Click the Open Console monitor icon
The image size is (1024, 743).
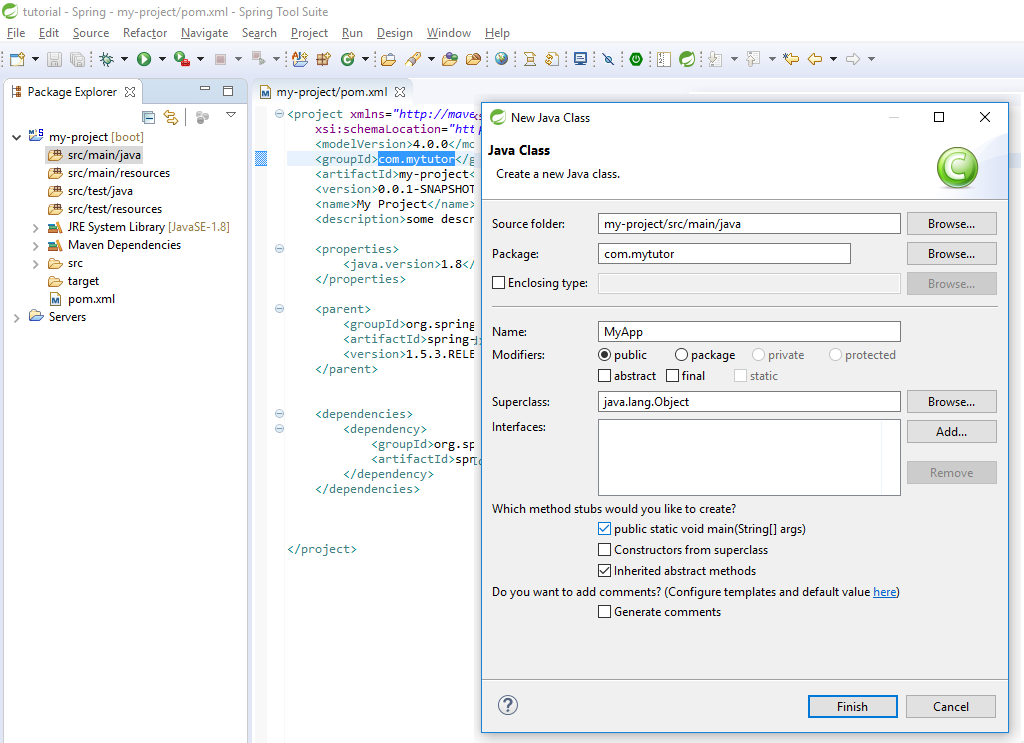click(x=580, y=59)
